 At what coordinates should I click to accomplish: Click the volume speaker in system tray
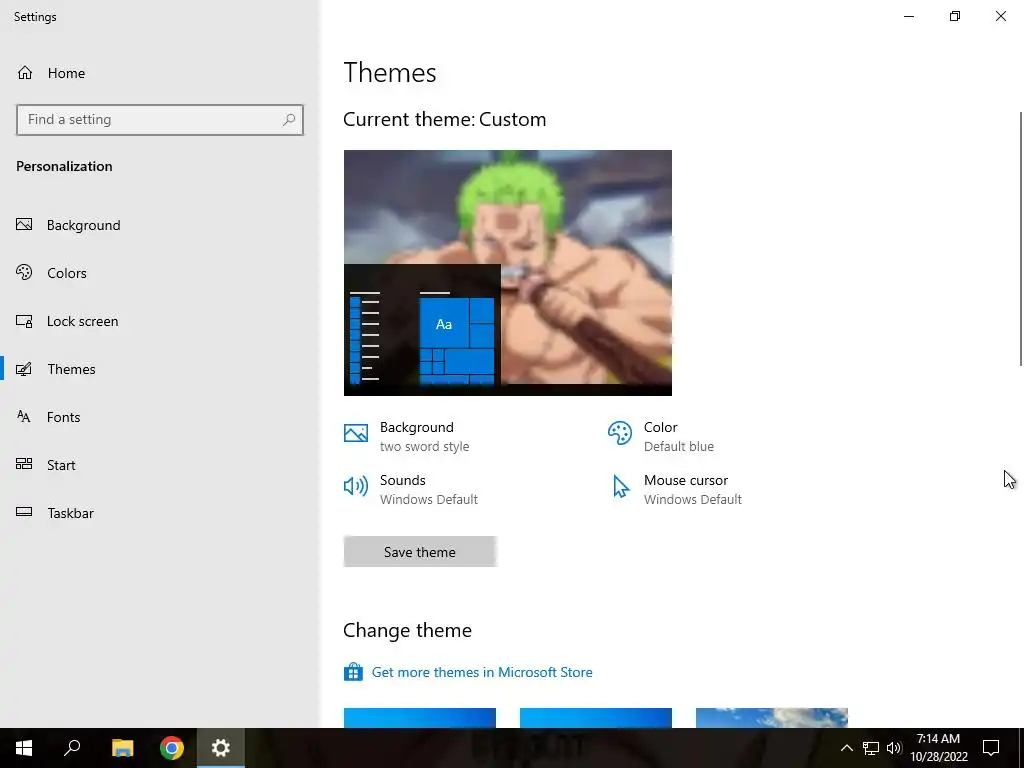click(894, 748)
